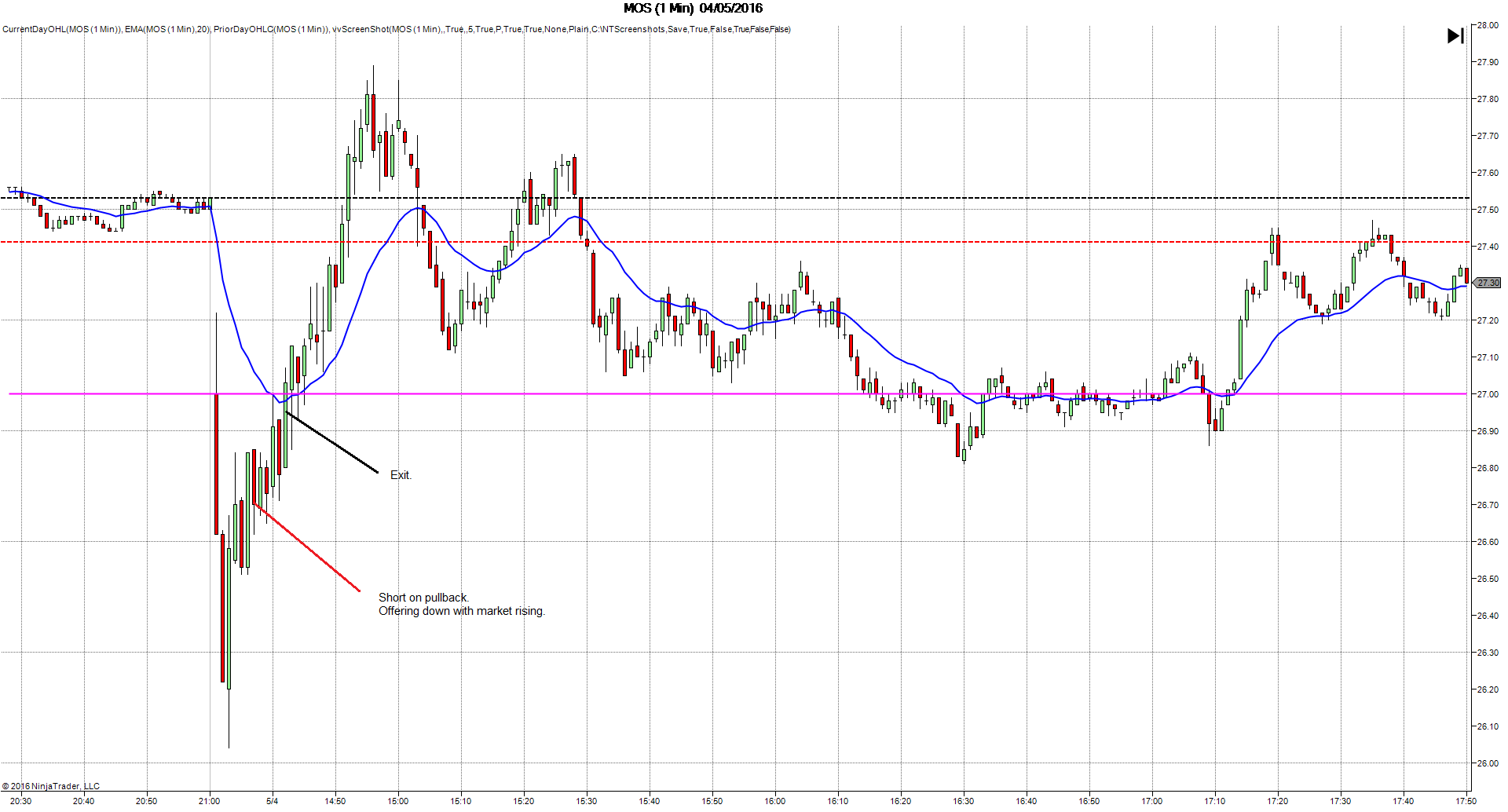Viewport: 1508px width, 812px height.
Task: Click the 26.80 price axis label
Action: point(1488,468)
